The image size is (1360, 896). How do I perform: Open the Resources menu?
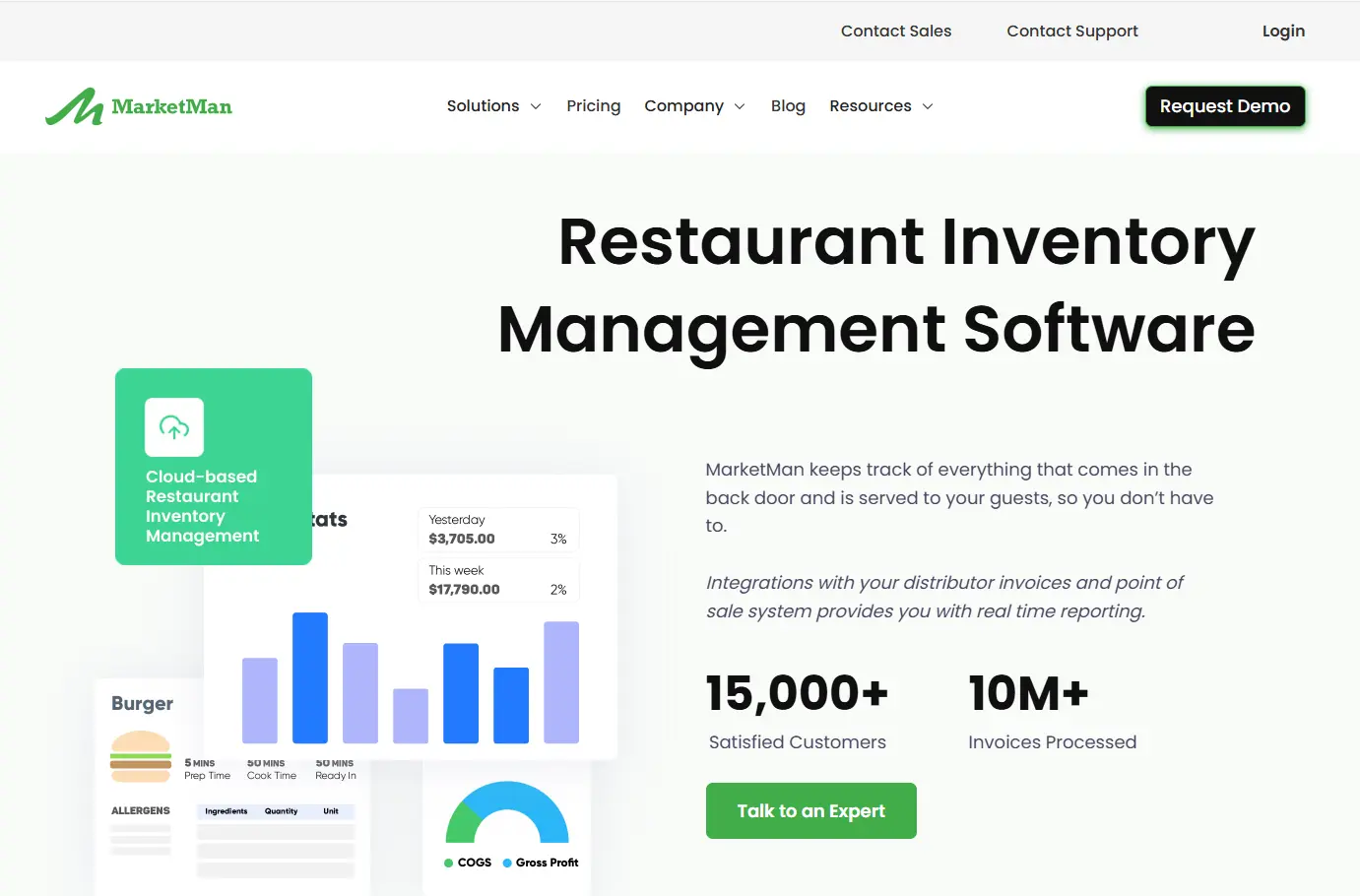871,105
